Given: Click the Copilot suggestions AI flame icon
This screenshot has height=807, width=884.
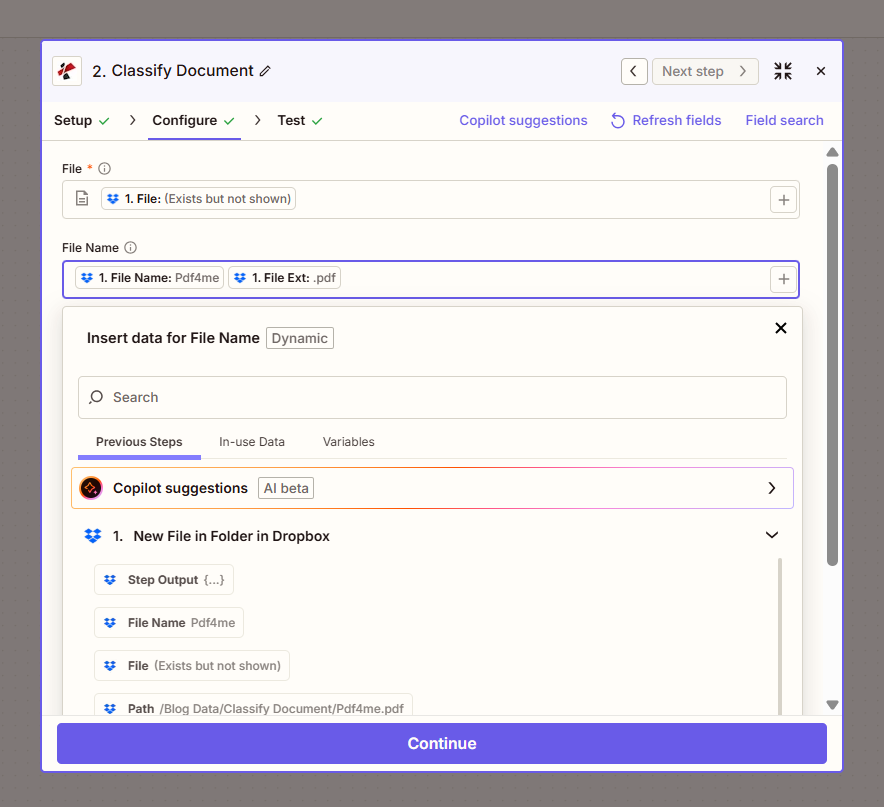Looking at the screenshot, I should pos(91,488).
